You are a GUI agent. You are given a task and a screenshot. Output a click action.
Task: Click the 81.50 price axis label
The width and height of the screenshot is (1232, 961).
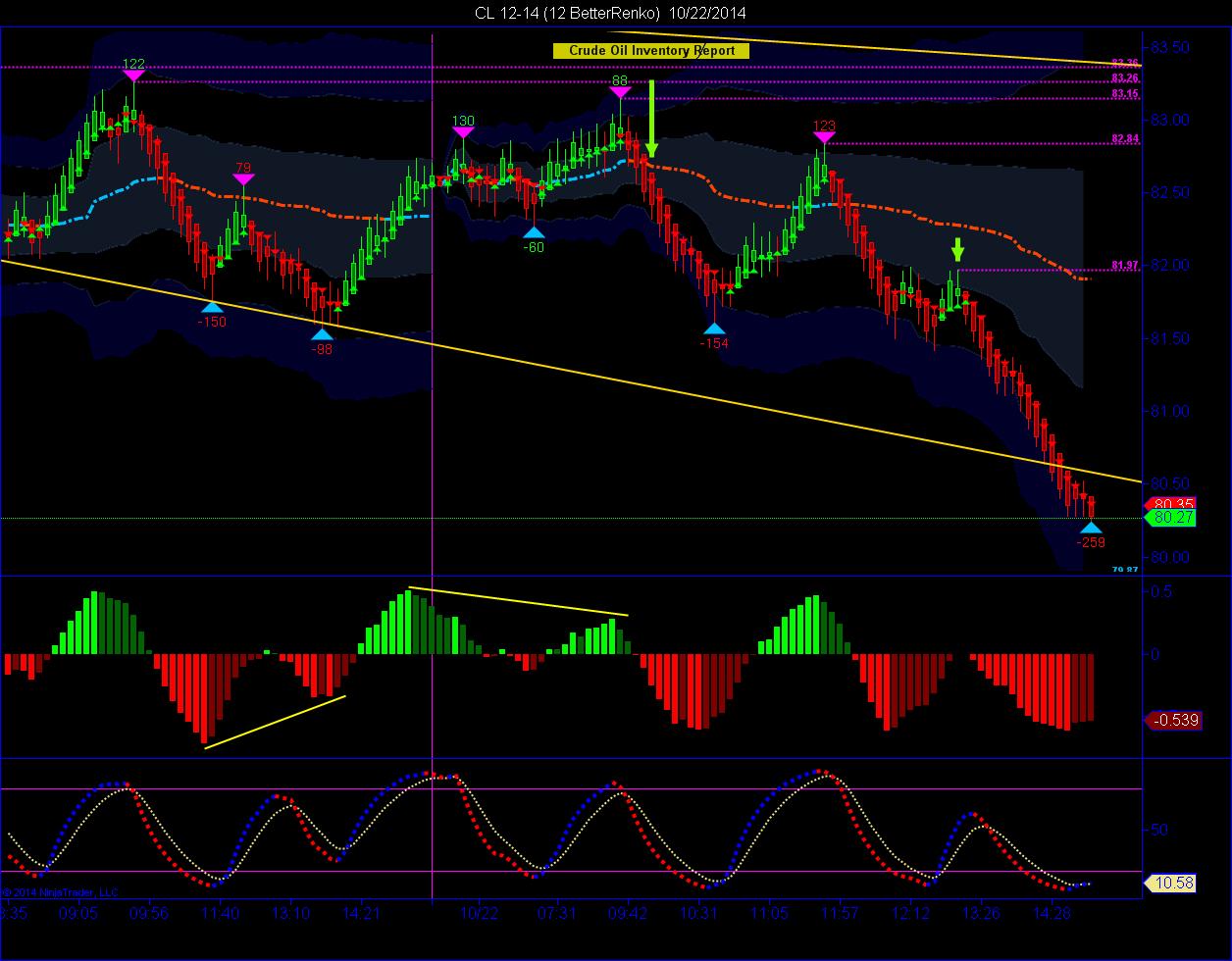click(x=1169, y=338)
